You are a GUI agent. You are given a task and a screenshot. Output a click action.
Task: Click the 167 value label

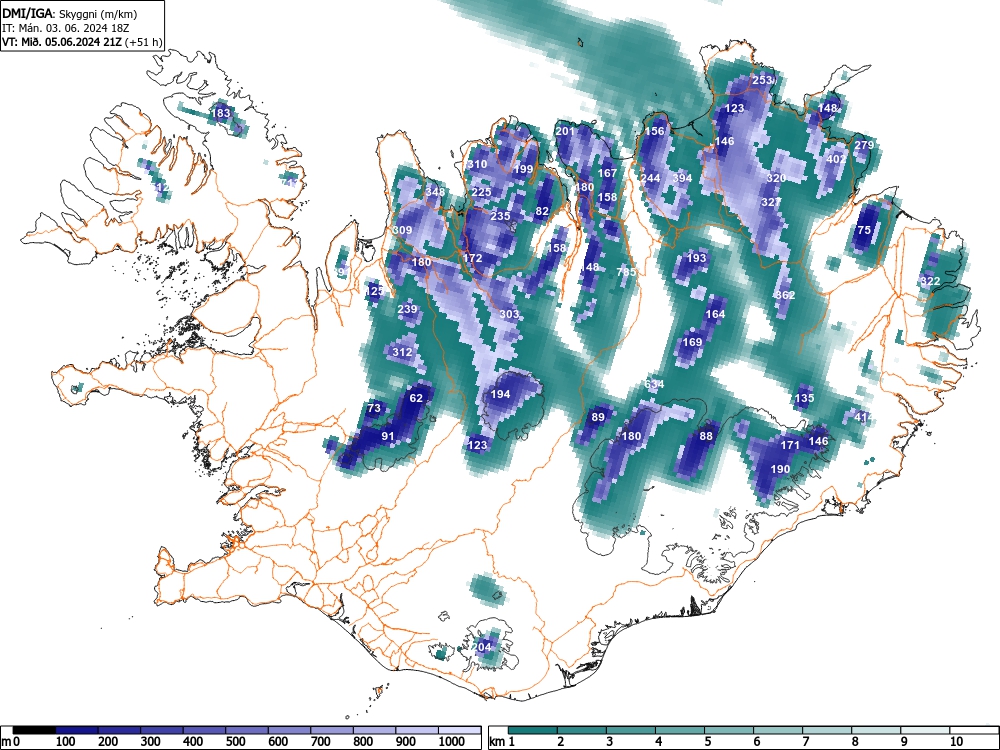(607, 173)
